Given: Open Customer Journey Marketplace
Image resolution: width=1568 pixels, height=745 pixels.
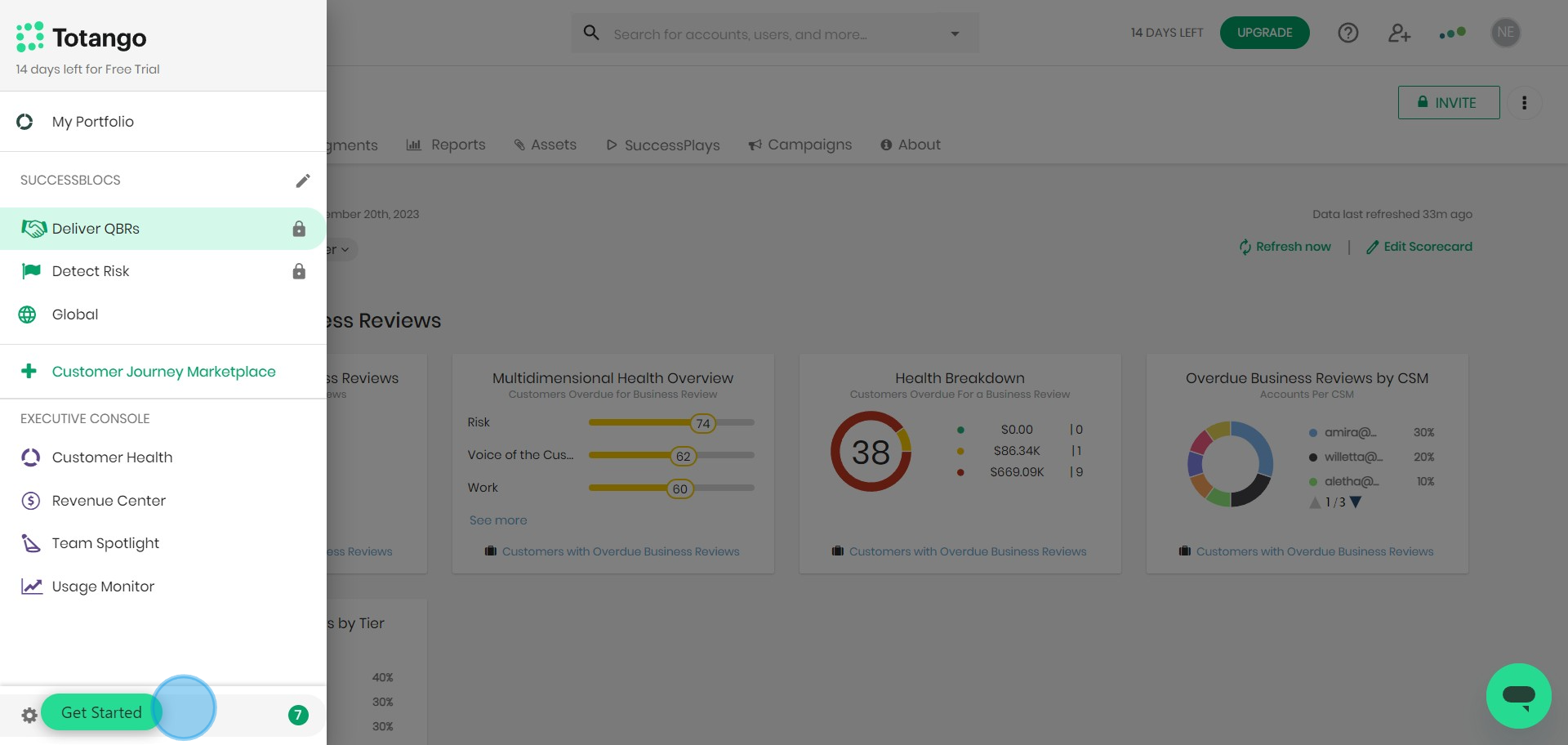Looking at the screenshot, I should tap(164, 372).
